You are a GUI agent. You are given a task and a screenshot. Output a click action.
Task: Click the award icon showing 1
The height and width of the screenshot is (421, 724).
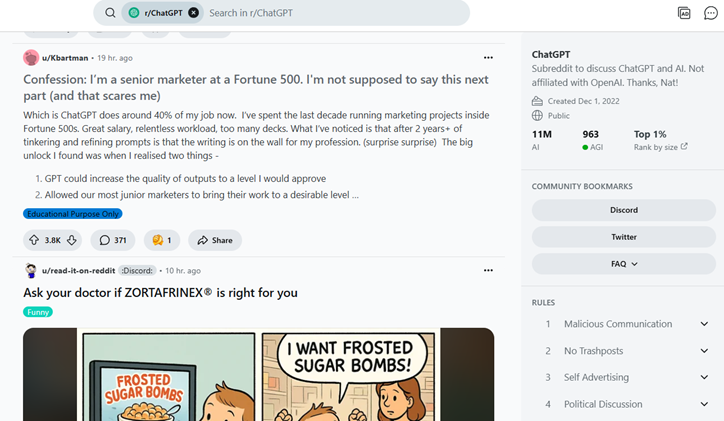tap(162, 240)
